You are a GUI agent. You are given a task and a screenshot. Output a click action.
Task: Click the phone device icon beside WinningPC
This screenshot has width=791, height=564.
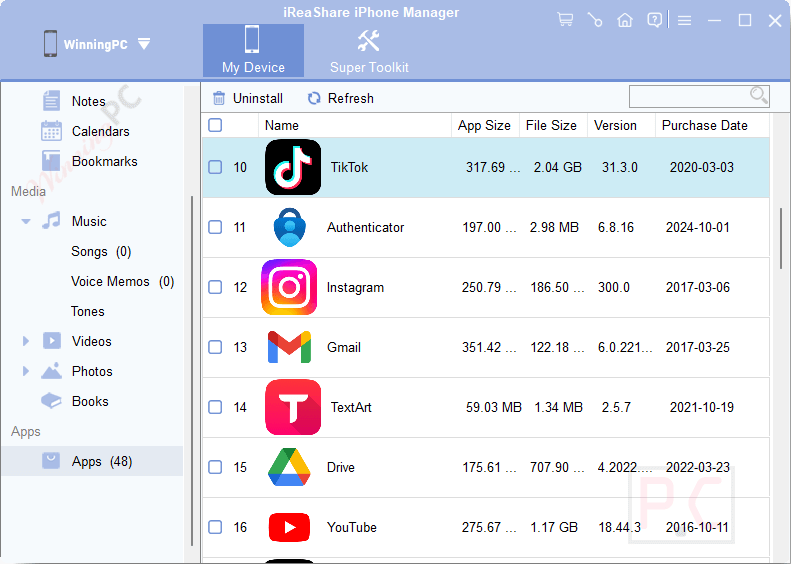click(x=50, y=44)
